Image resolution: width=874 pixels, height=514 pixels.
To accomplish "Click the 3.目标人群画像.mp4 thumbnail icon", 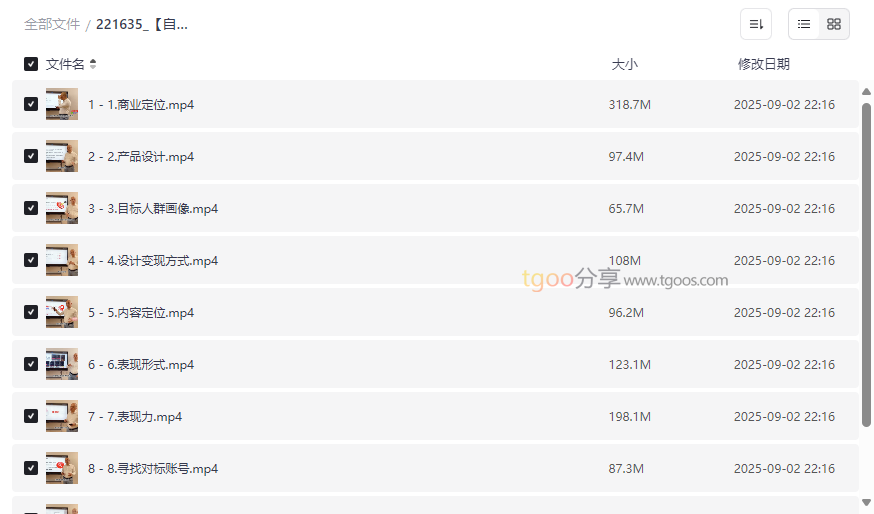I will point(62,208).
